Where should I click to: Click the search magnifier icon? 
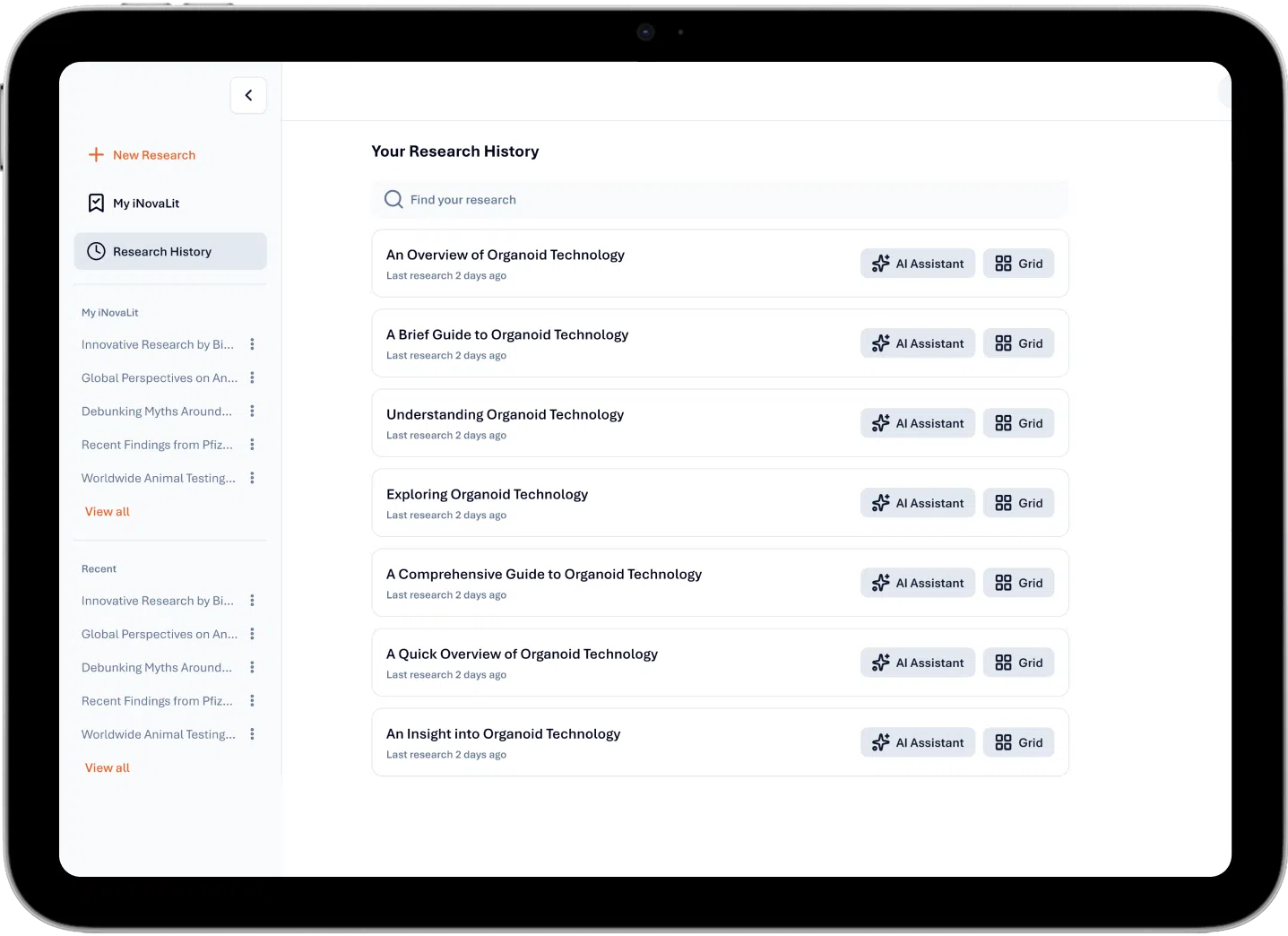click(393, 200)
